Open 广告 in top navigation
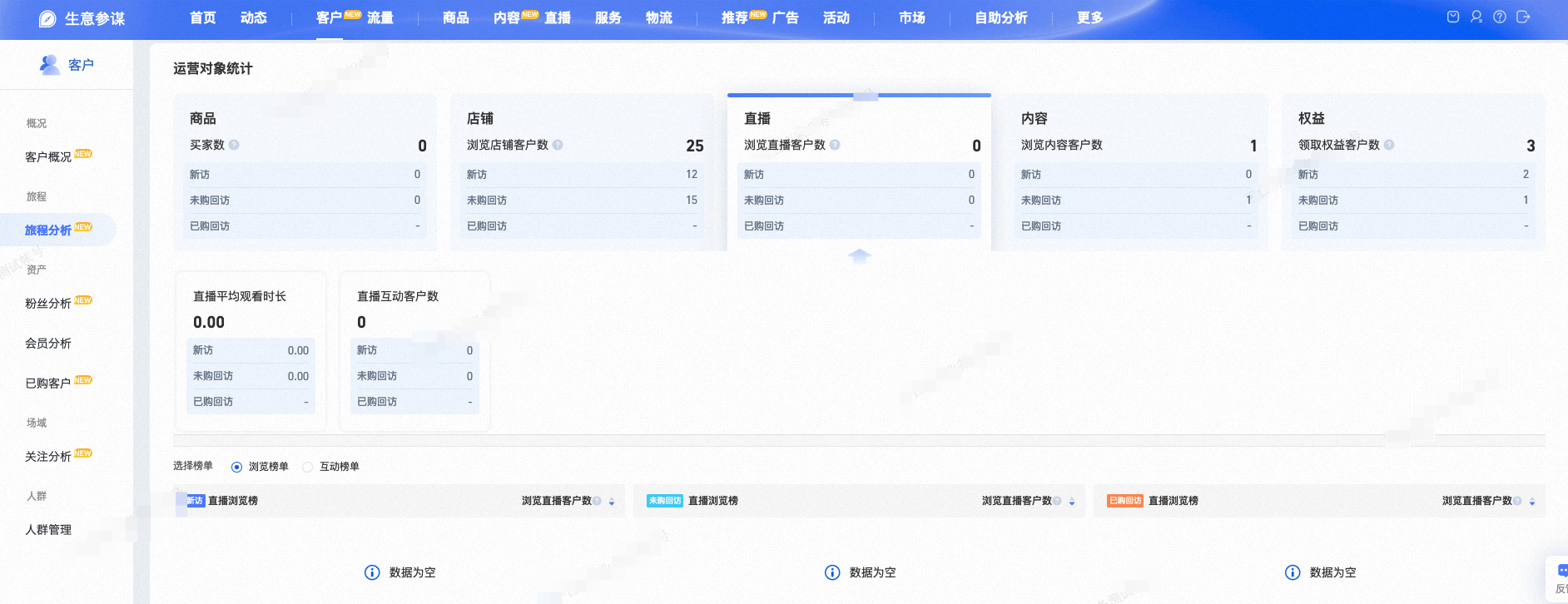 786,17
